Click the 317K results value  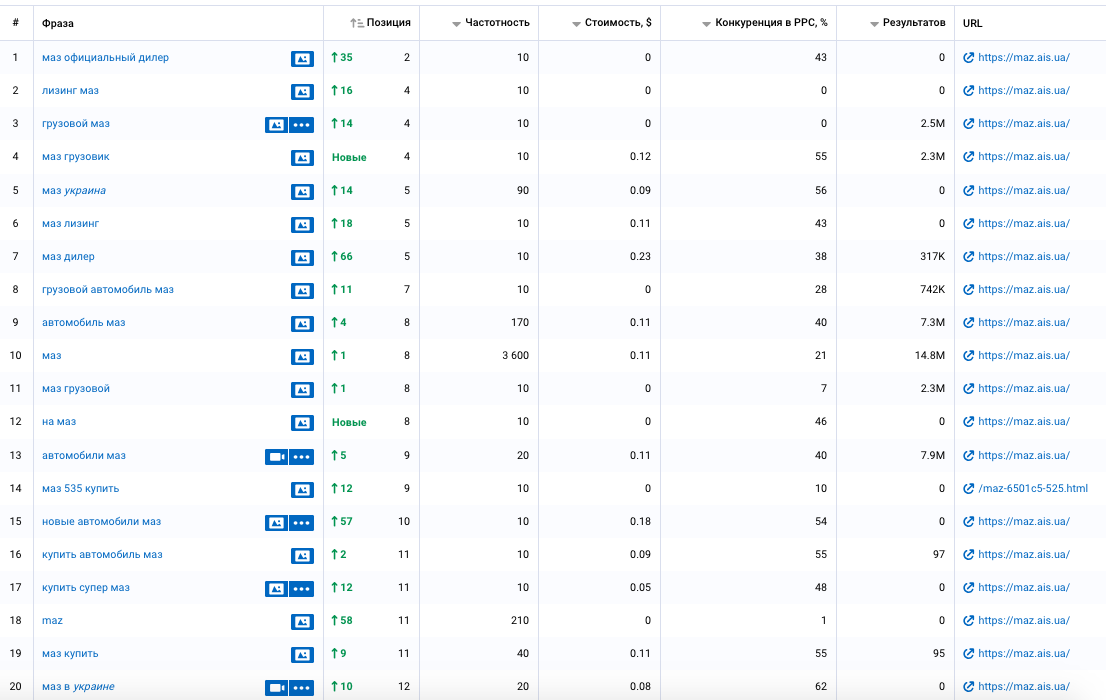click(932, 256)
